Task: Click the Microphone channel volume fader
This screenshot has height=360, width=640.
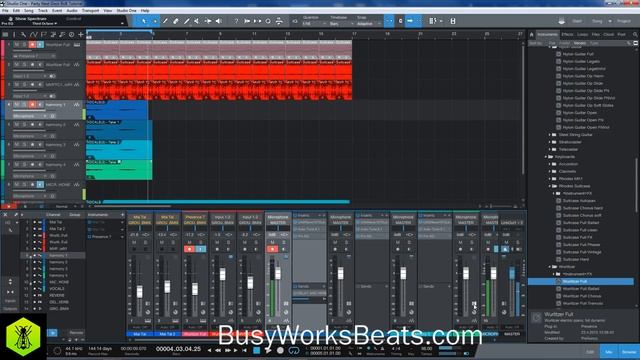Action: (x=278, y=273)
